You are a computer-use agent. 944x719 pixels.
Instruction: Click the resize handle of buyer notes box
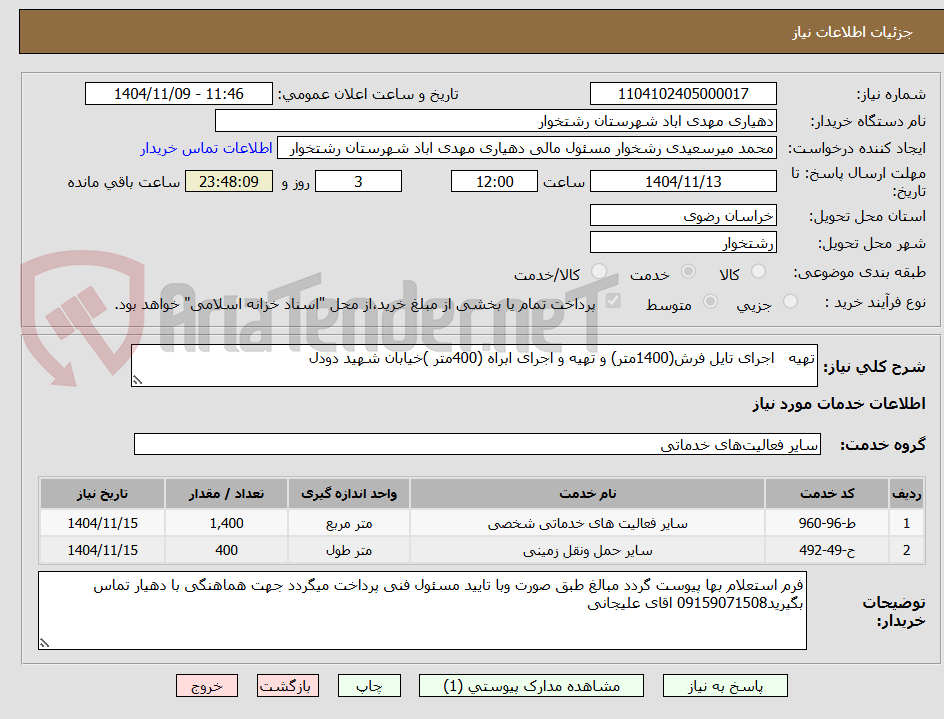44,643
